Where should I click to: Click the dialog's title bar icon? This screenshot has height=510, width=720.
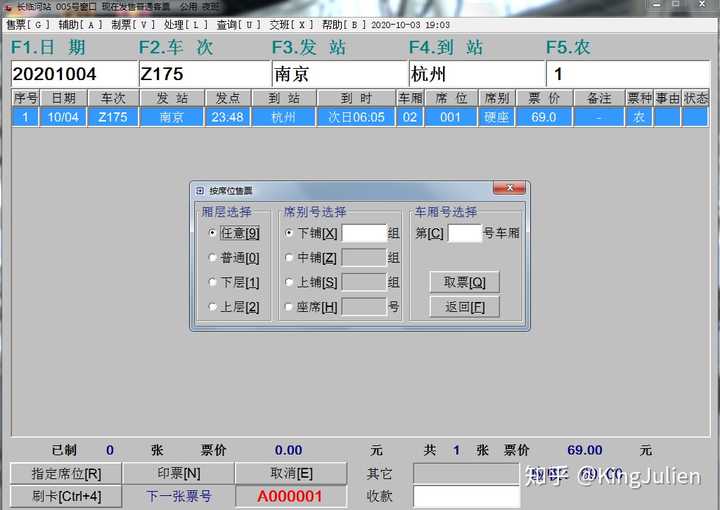coord(200,191)
